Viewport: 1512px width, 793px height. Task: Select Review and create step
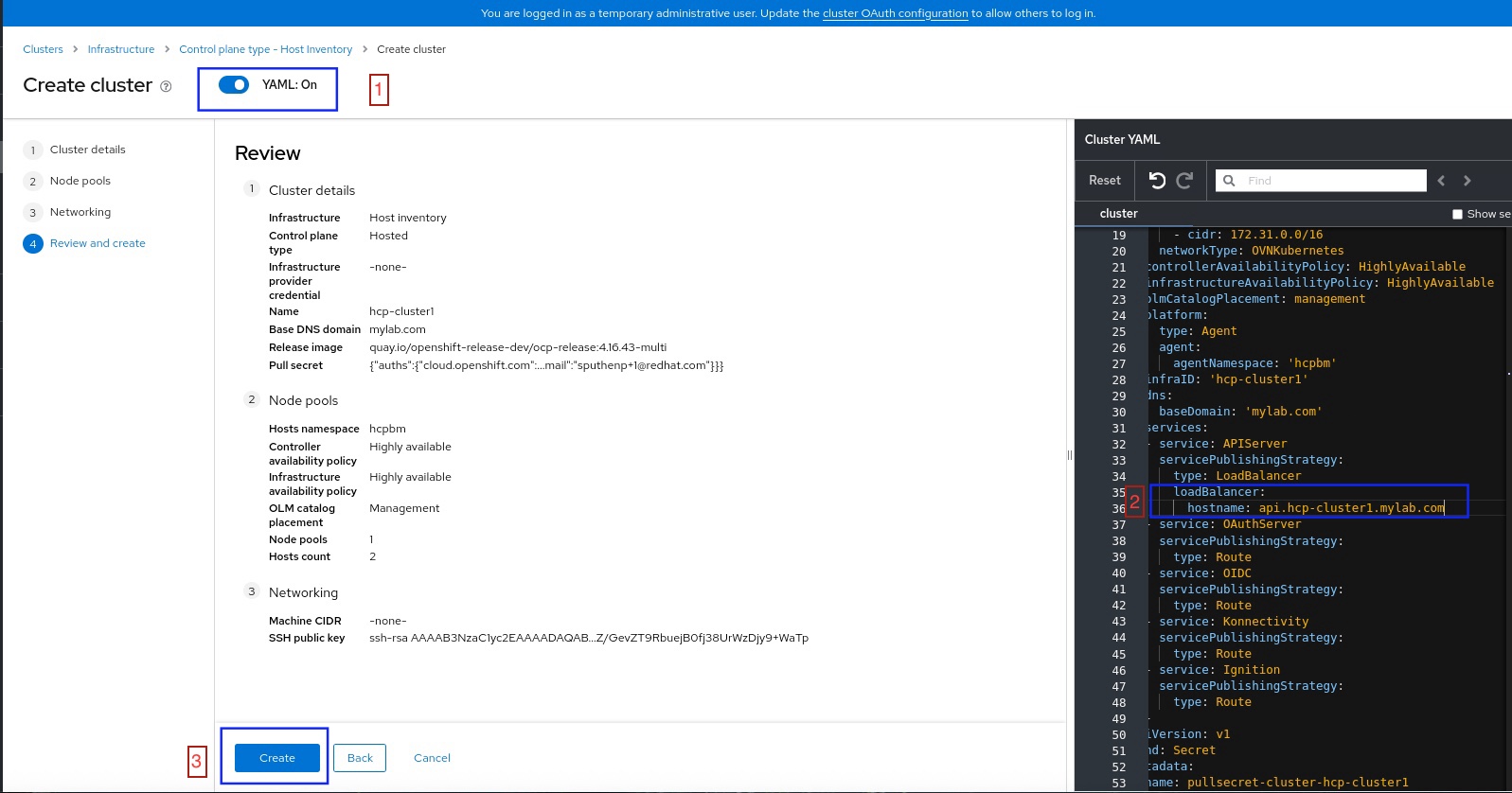pyautogui.click(x=98, y=243)
